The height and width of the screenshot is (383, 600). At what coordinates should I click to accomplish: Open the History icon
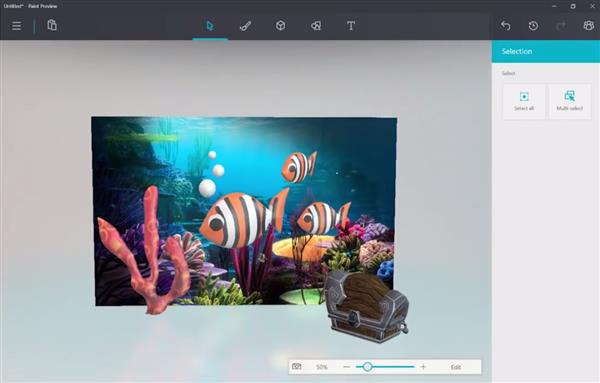click(x=533, y=26)
